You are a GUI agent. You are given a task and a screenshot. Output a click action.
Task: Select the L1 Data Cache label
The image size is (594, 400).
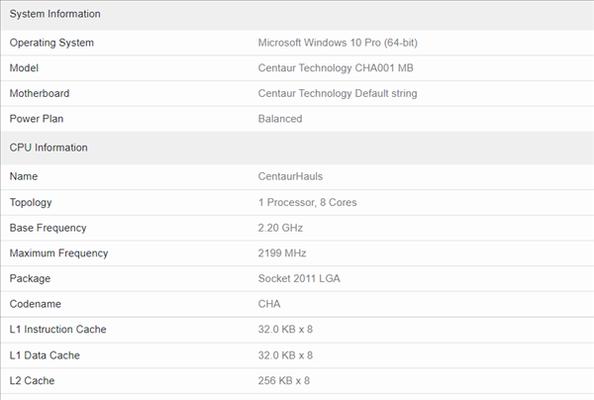(45, 355)
